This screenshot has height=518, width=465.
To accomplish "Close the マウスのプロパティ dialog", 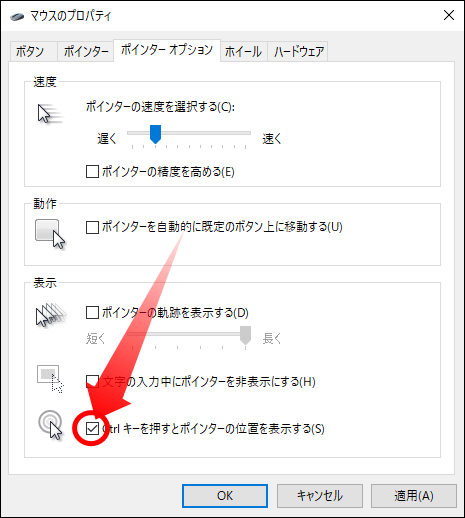I will [x=449, y=15].
